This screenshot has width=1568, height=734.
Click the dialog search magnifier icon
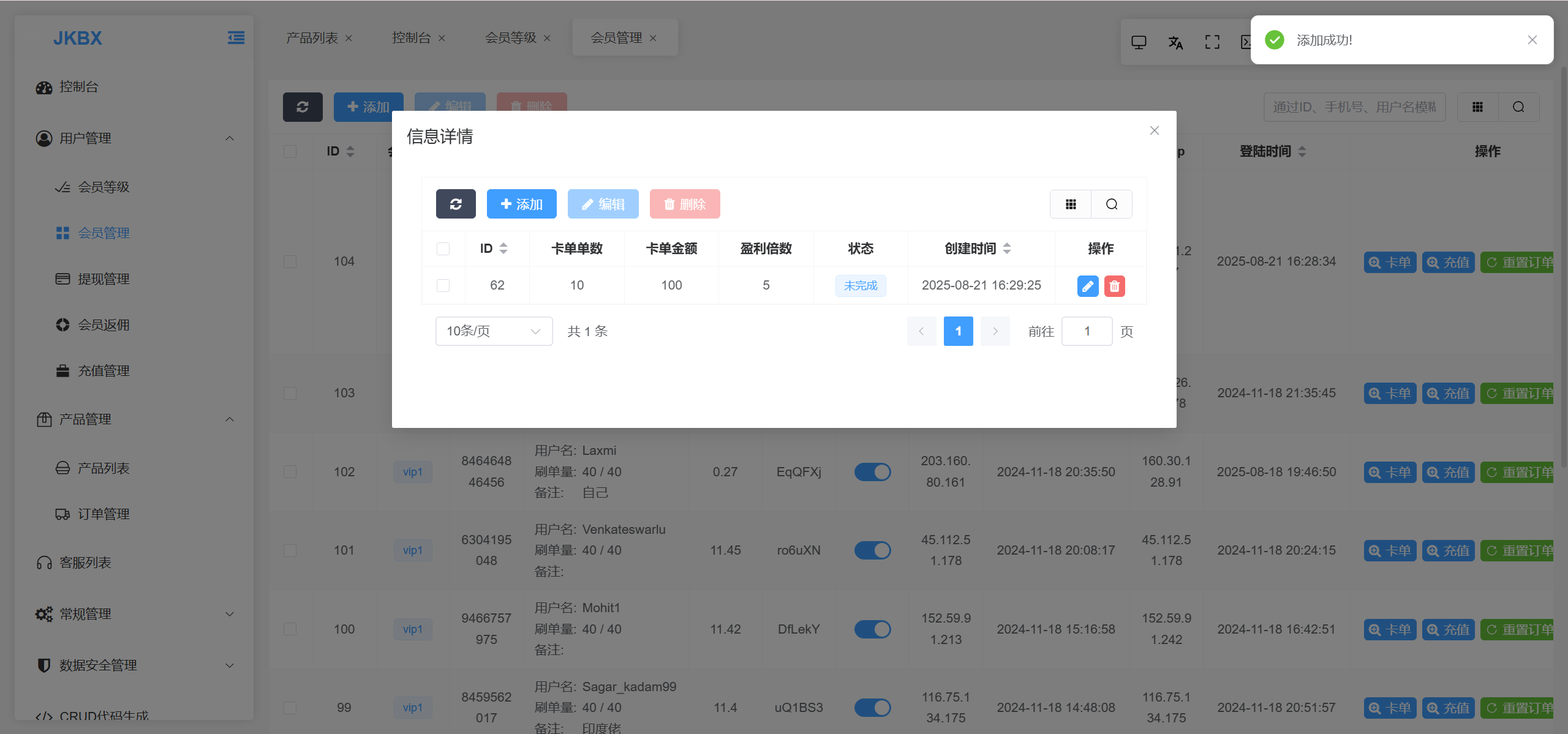point(1111,204)
